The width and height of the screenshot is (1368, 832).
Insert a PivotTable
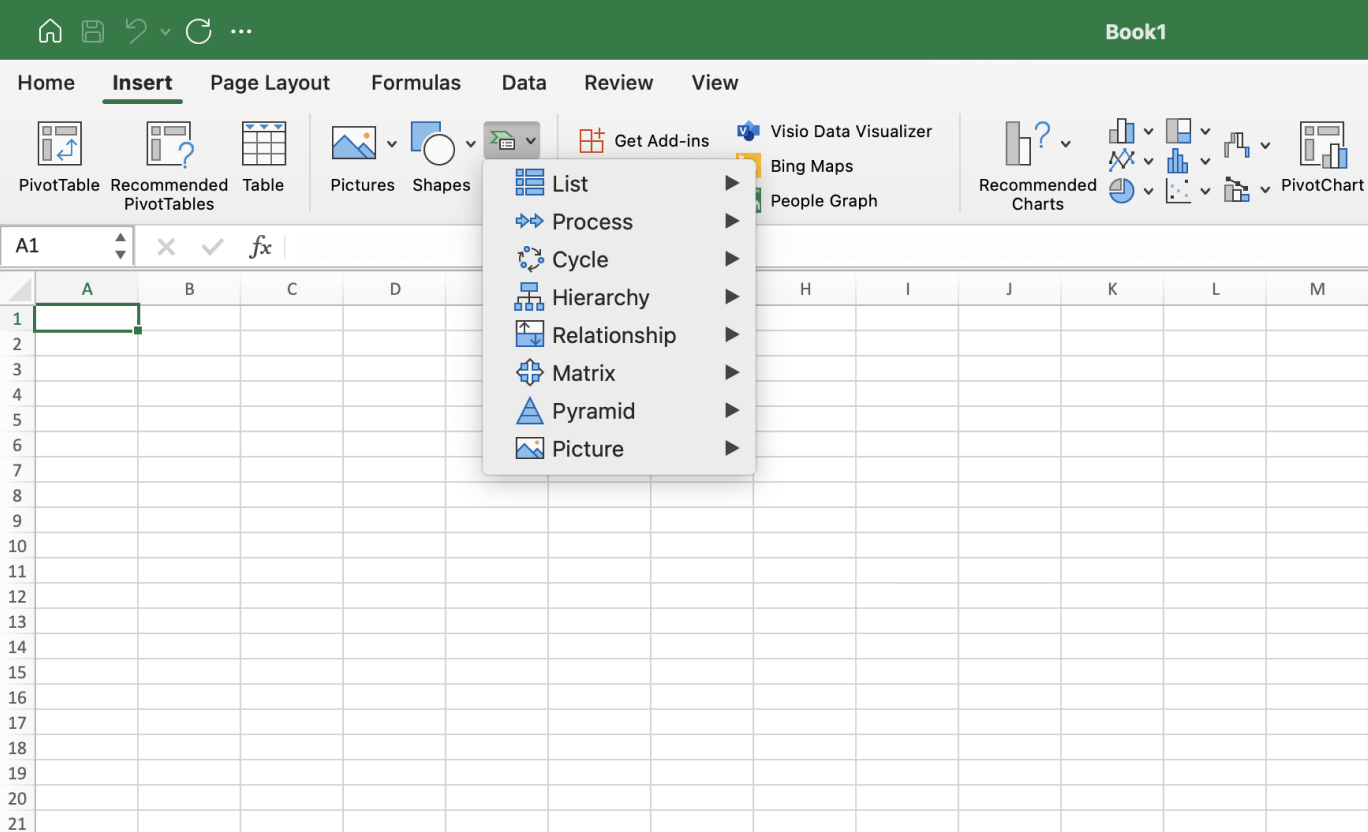(58, 160)
